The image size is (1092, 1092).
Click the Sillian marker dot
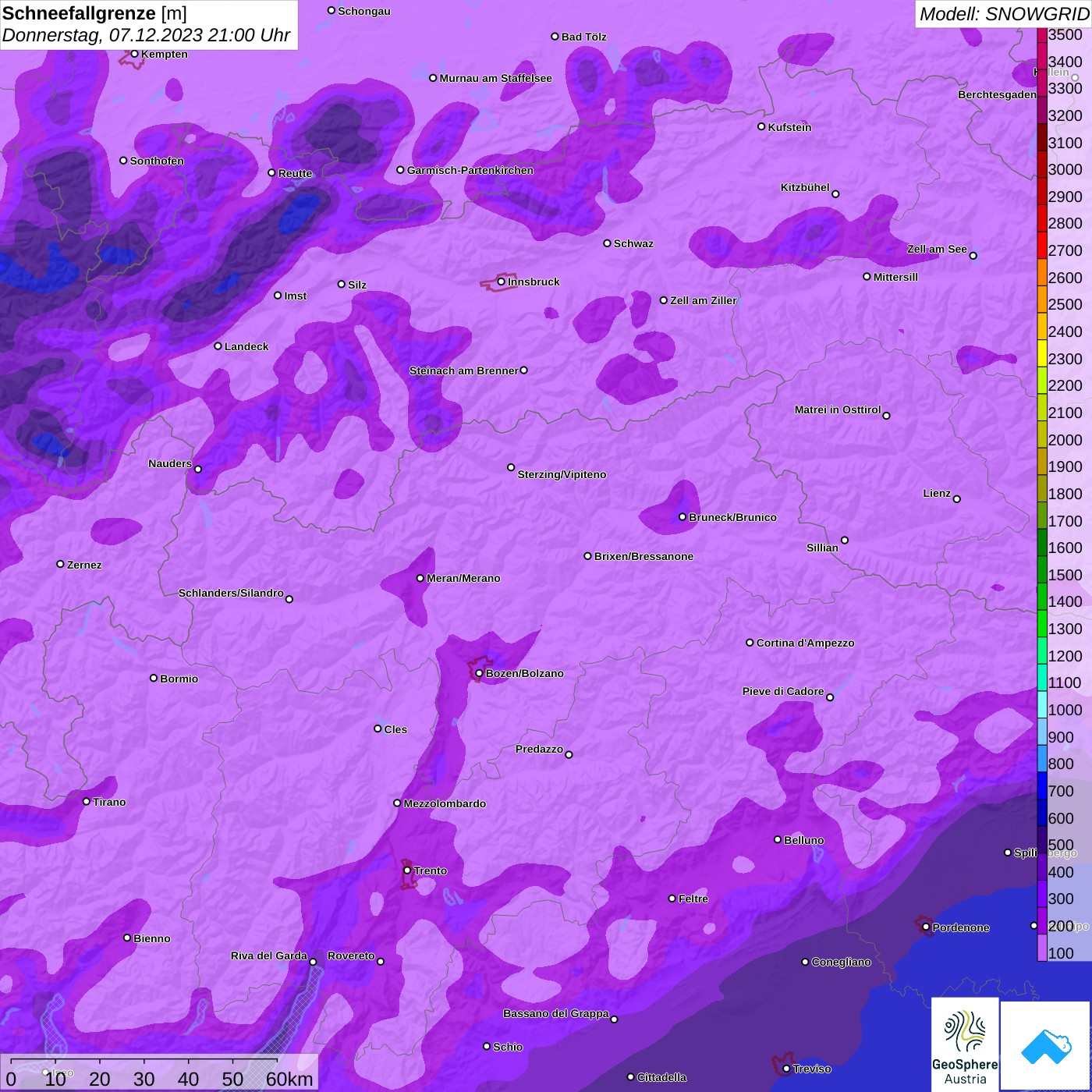coord(845,540)
